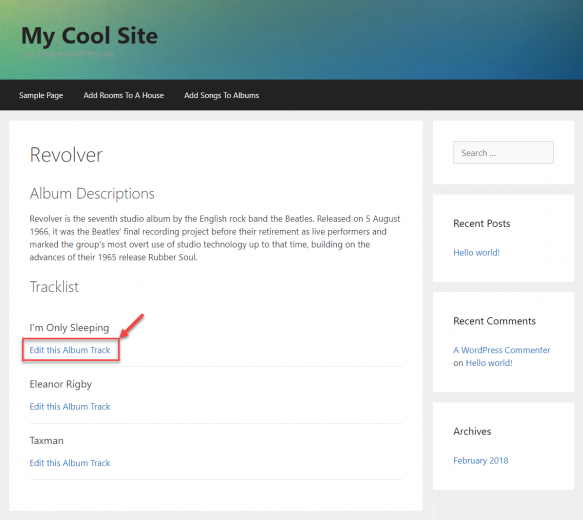Click the Taxman track title

[x=46, y=441]
